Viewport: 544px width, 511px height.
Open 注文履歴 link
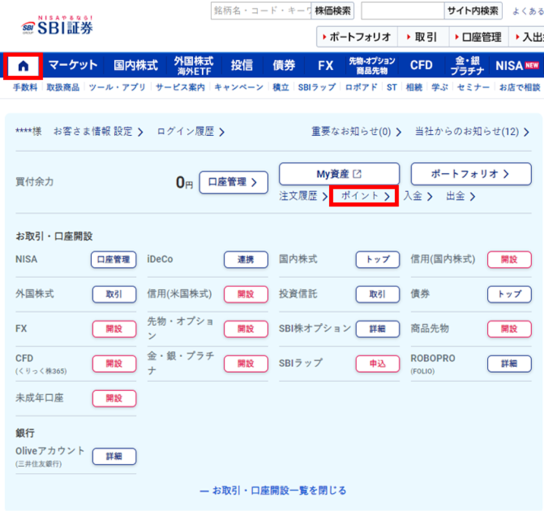coord(303,196)
